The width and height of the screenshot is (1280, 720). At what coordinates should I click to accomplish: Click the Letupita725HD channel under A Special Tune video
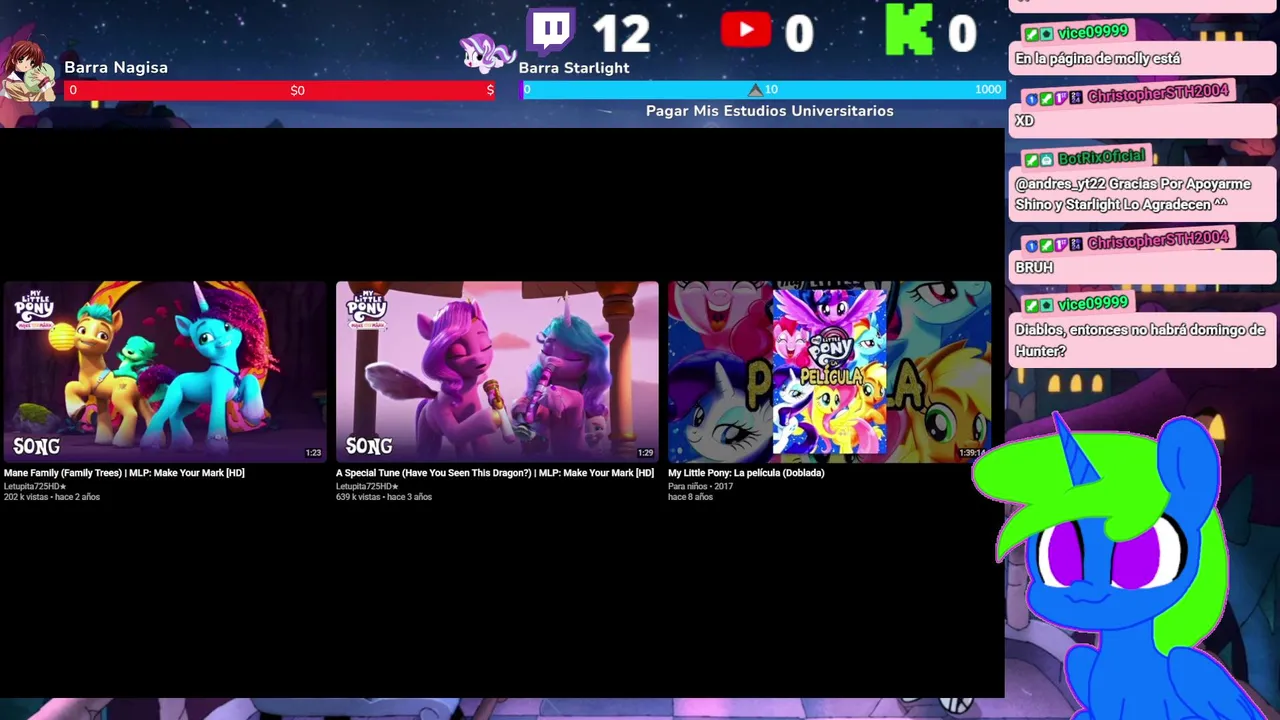click(366, 486)
